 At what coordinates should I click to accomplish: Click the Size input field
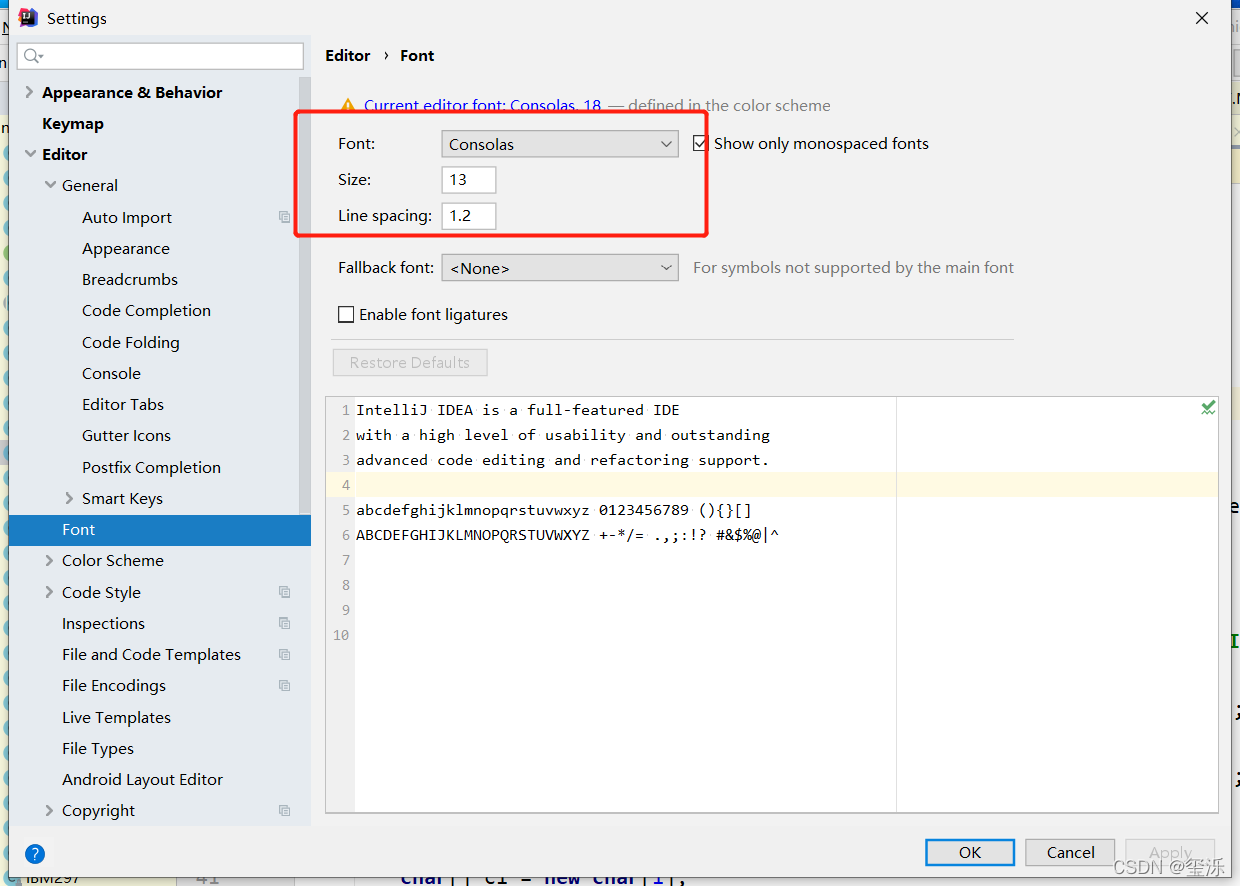(x=469, y=180)
